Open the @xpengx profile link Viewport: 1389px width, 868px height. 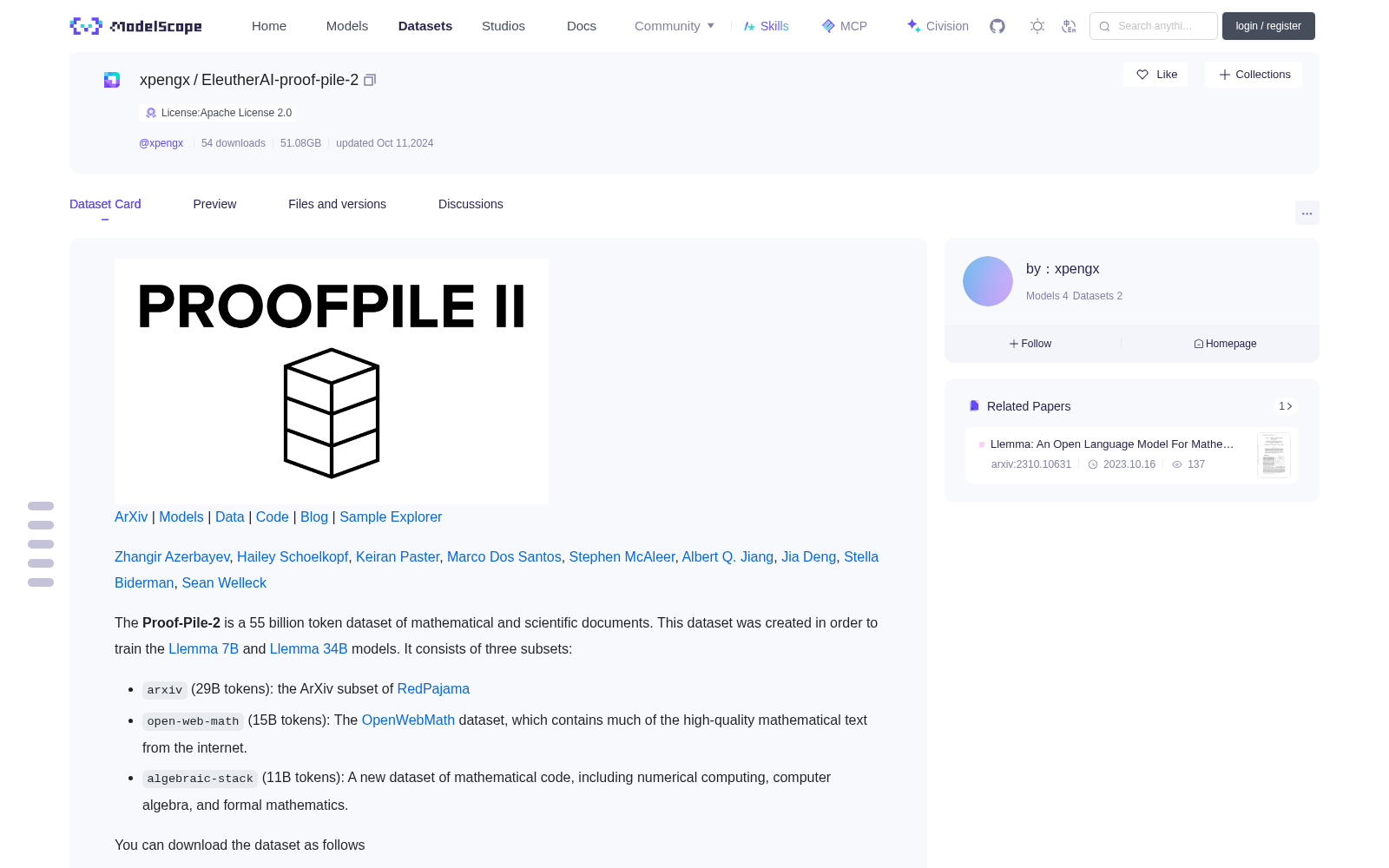tap(161, 143)
